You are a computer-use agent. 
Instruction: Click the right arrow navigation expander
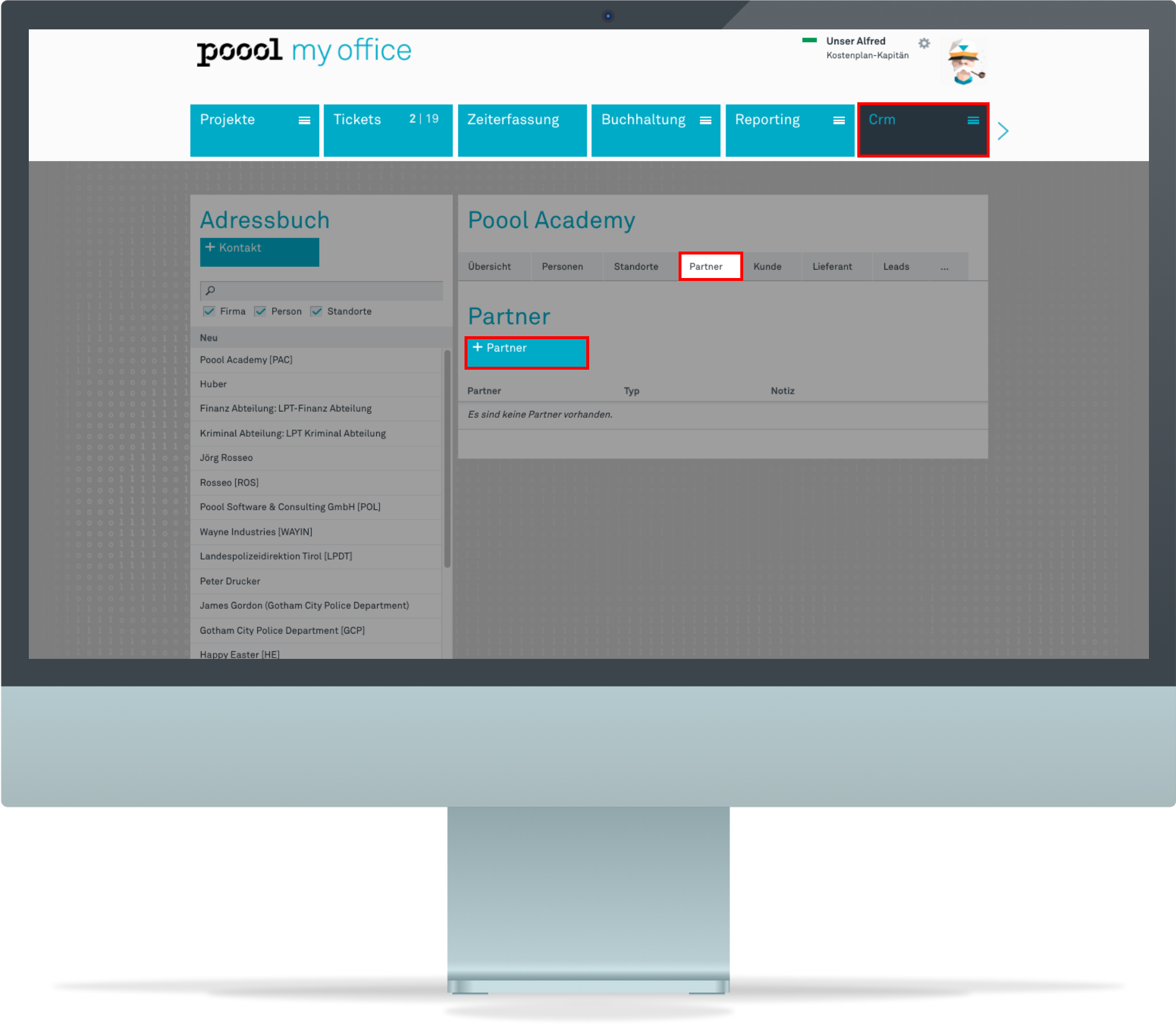click(1002, 131)
